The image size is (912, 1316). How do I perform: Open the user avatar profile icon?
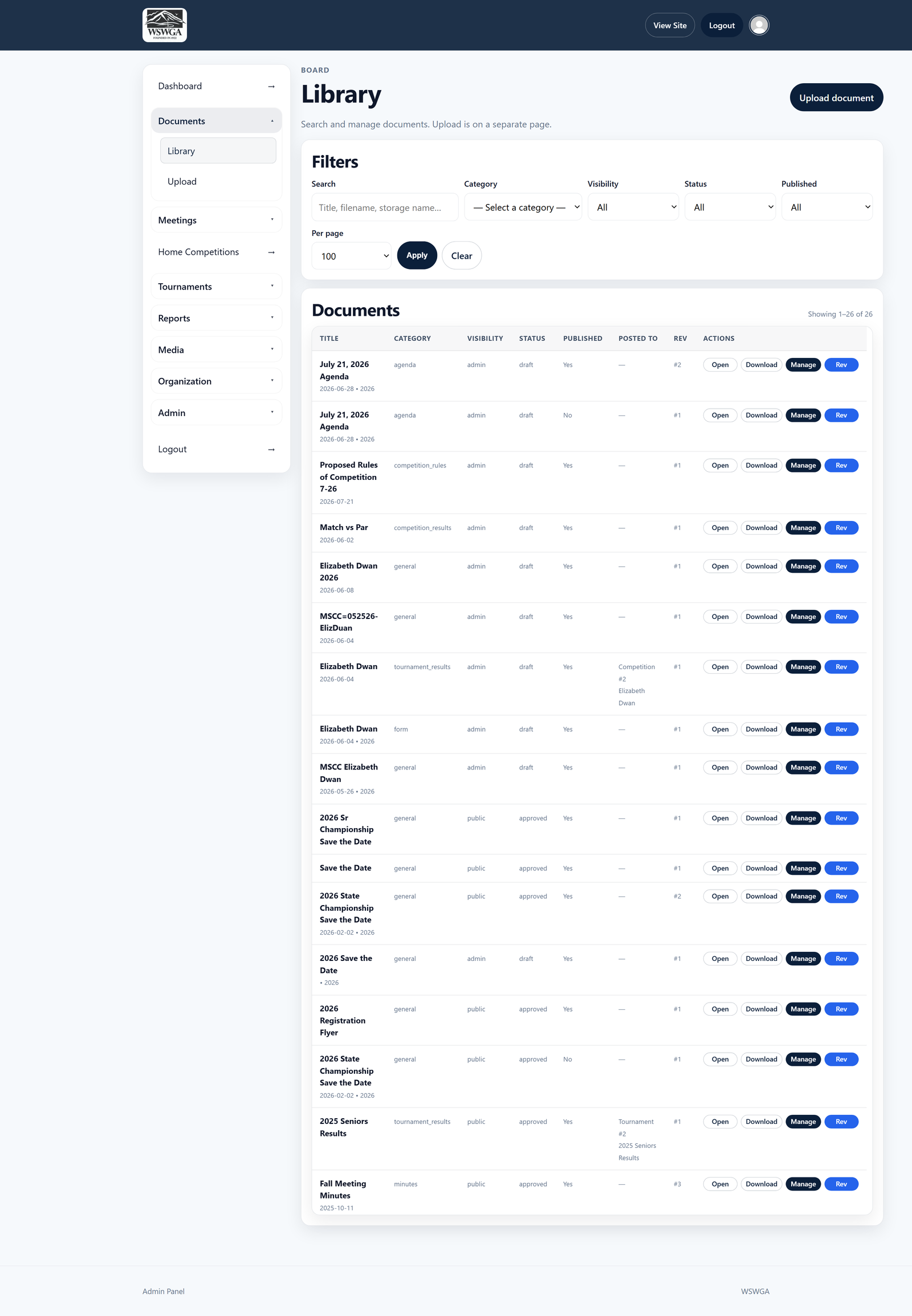[759, 25]
